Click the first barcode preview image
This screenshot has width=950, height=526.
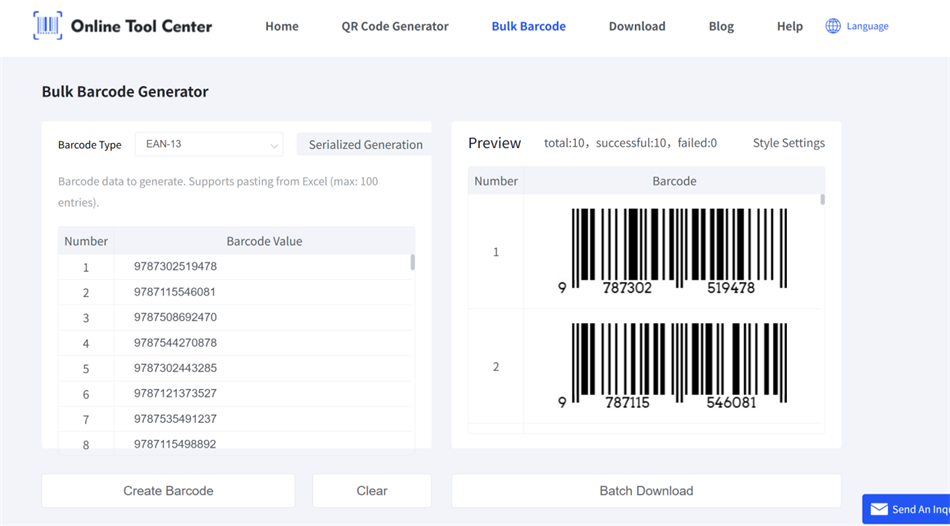tap(673, 251)
